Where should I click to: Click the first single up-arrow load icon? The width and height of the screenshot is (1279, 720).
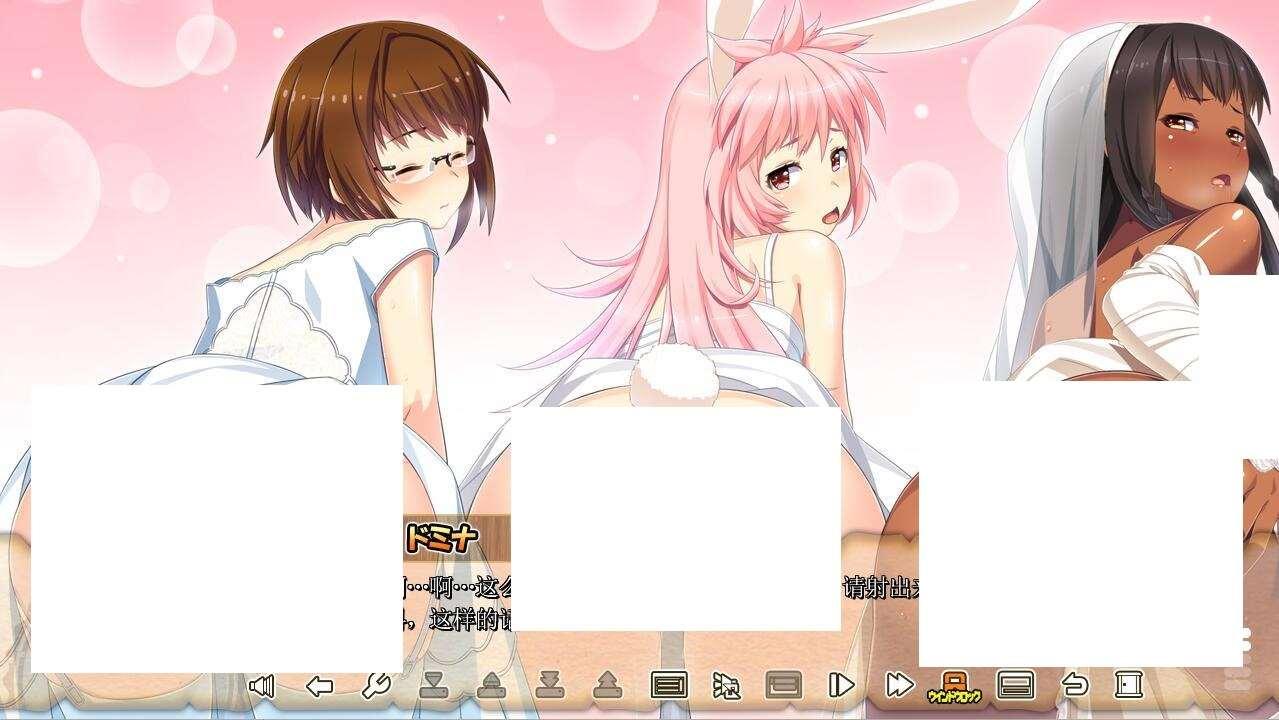pyautogui.click(x=491, y=685)
